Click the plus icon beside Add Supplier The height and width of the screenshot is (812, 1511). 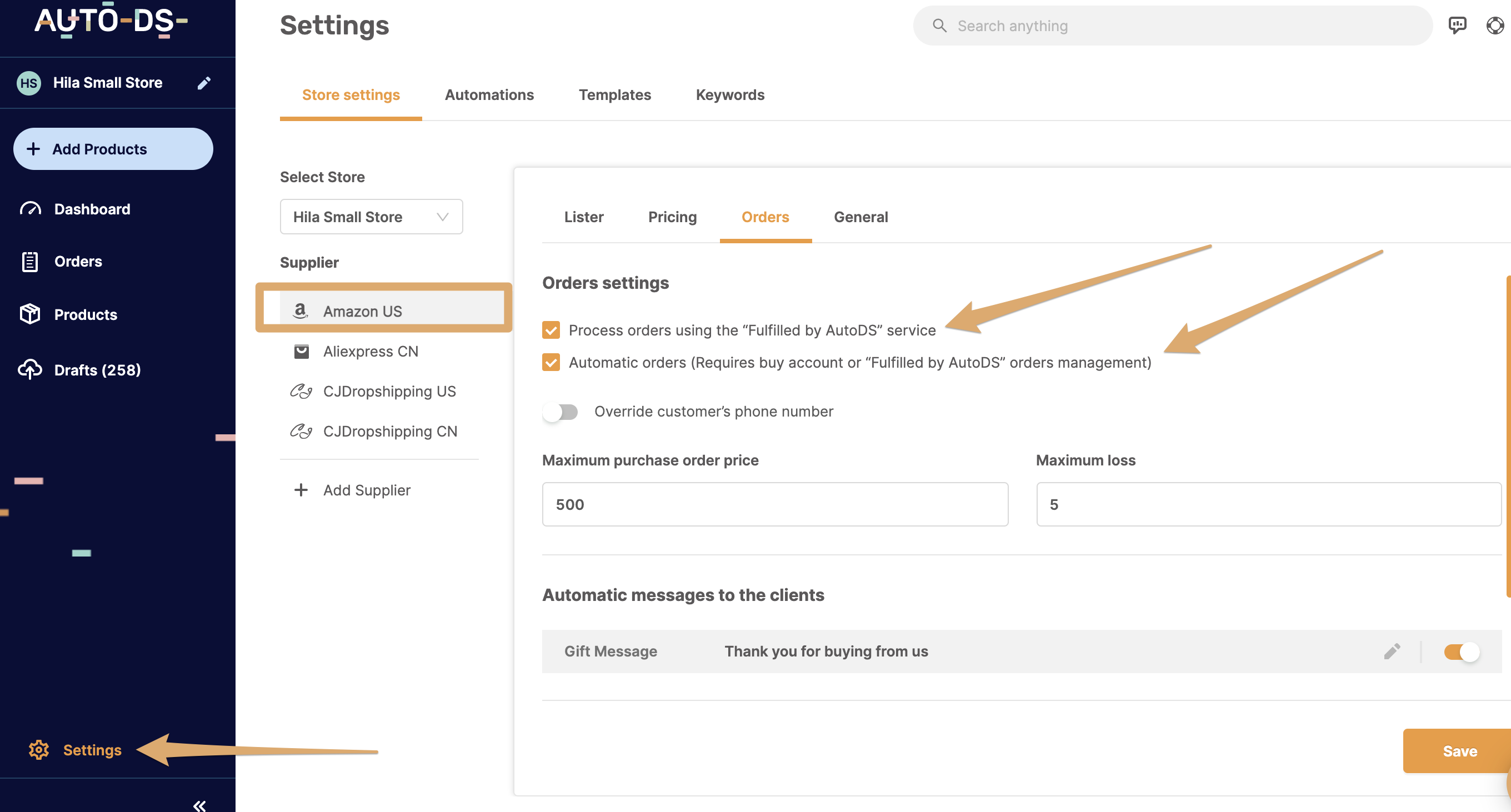(x=301, y=490)
